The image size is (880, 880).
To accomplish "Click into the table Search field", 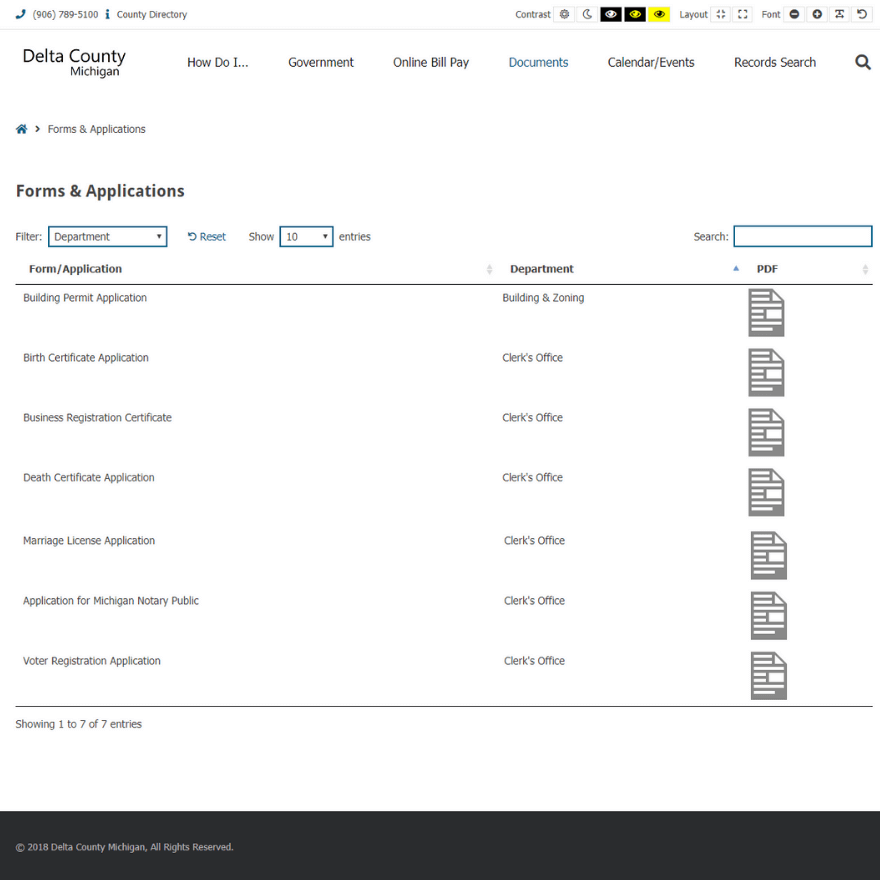I will (x=802, y=237).
